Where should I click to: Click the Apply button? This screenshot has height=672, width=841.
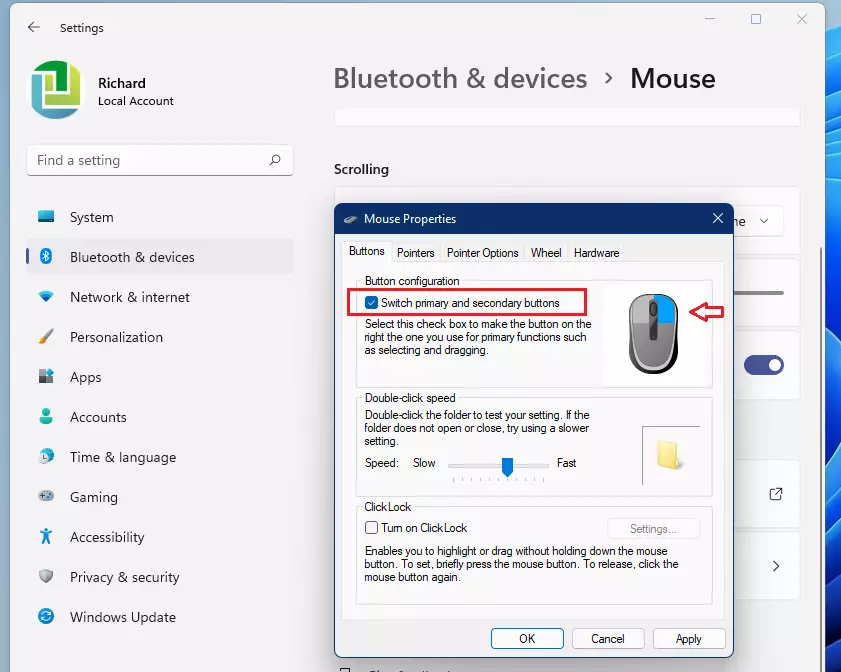(x=689, y=638)
